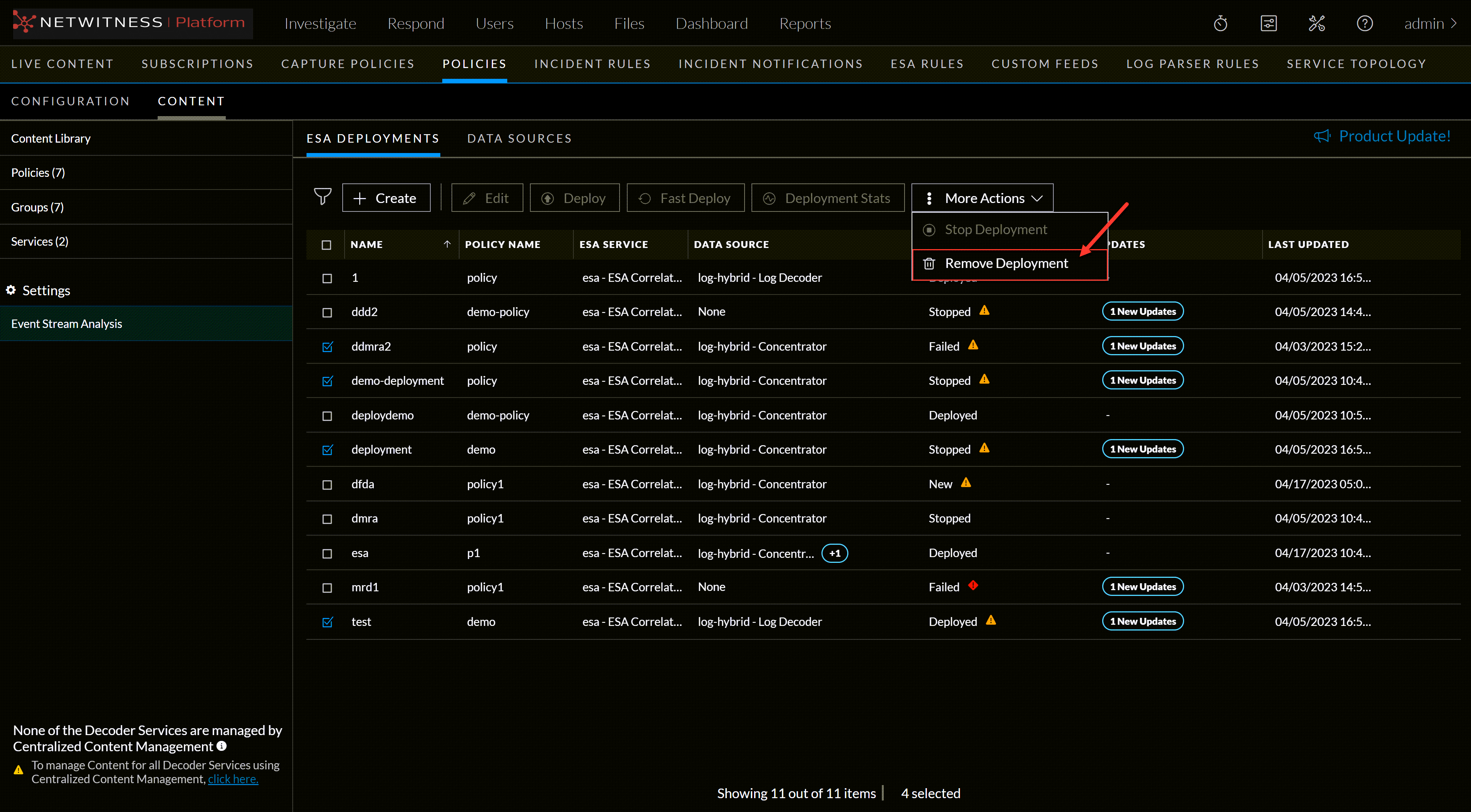Click warning icon beside ddmra2 Failed status
The width and height of the screenshot is (1471, 812).
point(973,345)
